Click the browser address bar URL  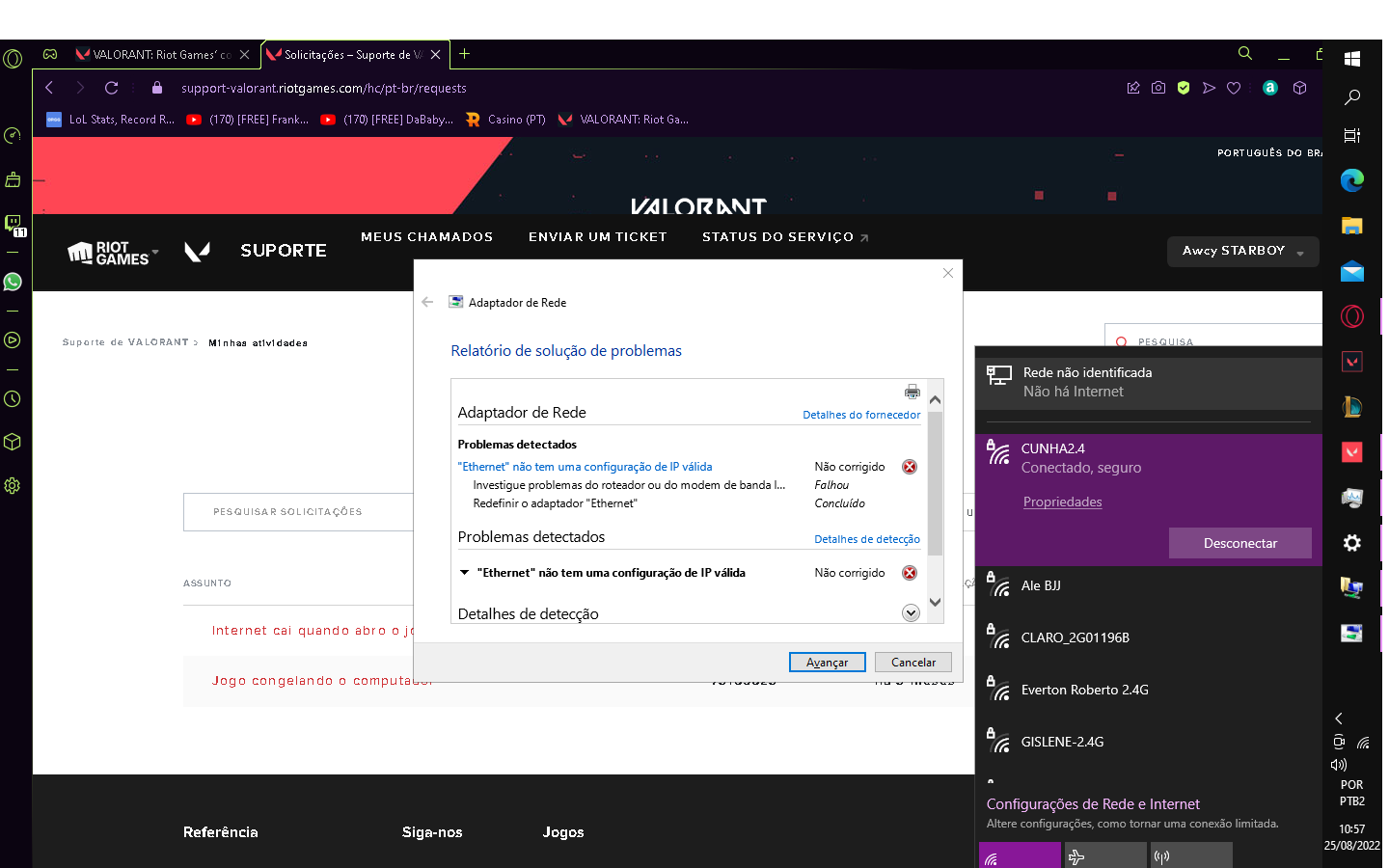click(x=324, y=88)
